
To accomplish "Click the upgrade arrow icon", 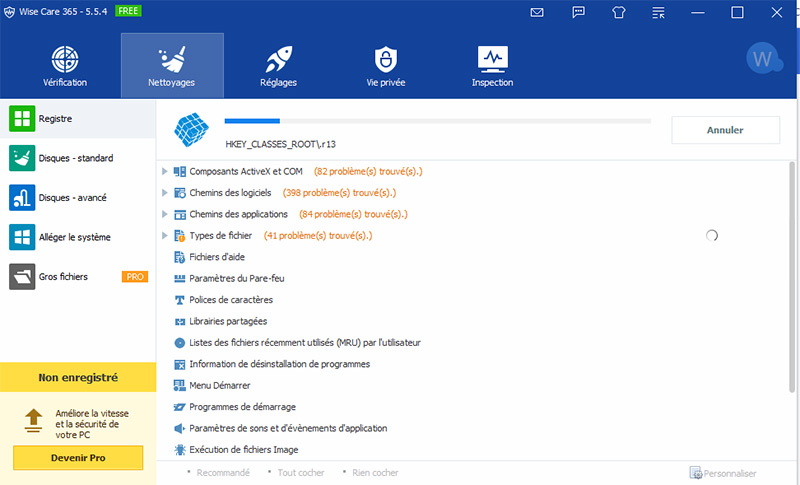I will (x=34, y=421).
